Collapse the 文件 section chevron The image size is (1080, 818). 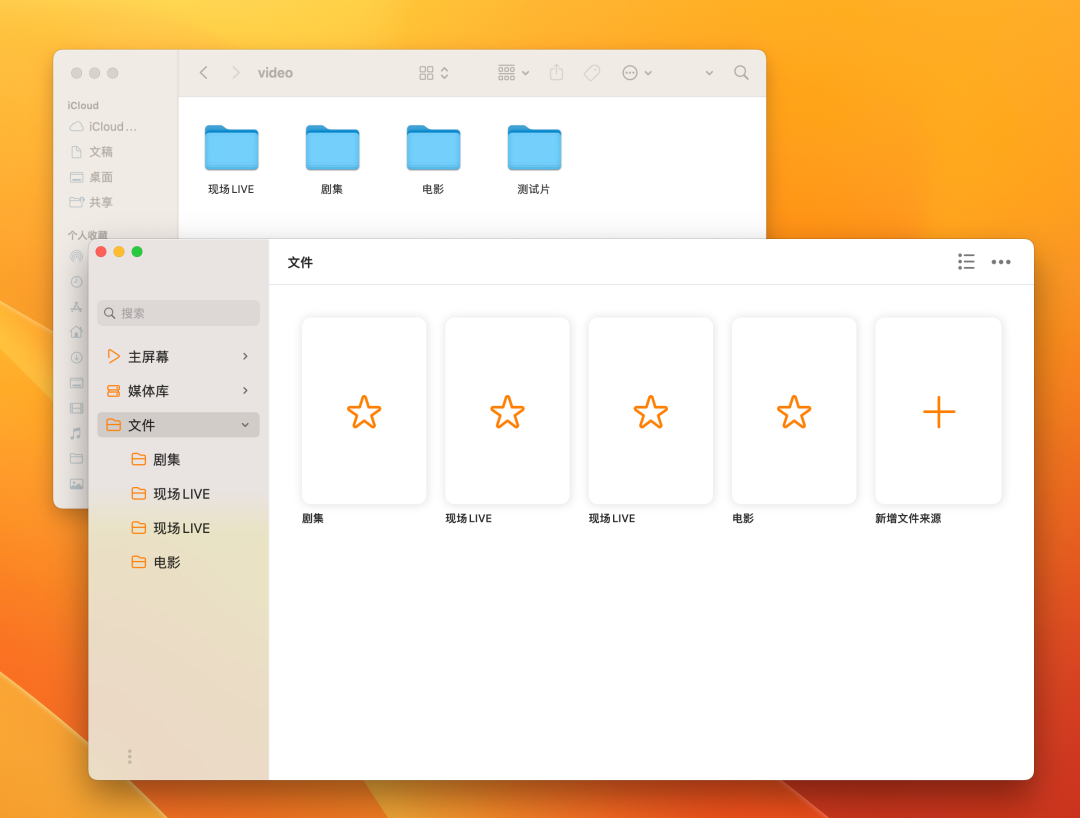[245, 425]
